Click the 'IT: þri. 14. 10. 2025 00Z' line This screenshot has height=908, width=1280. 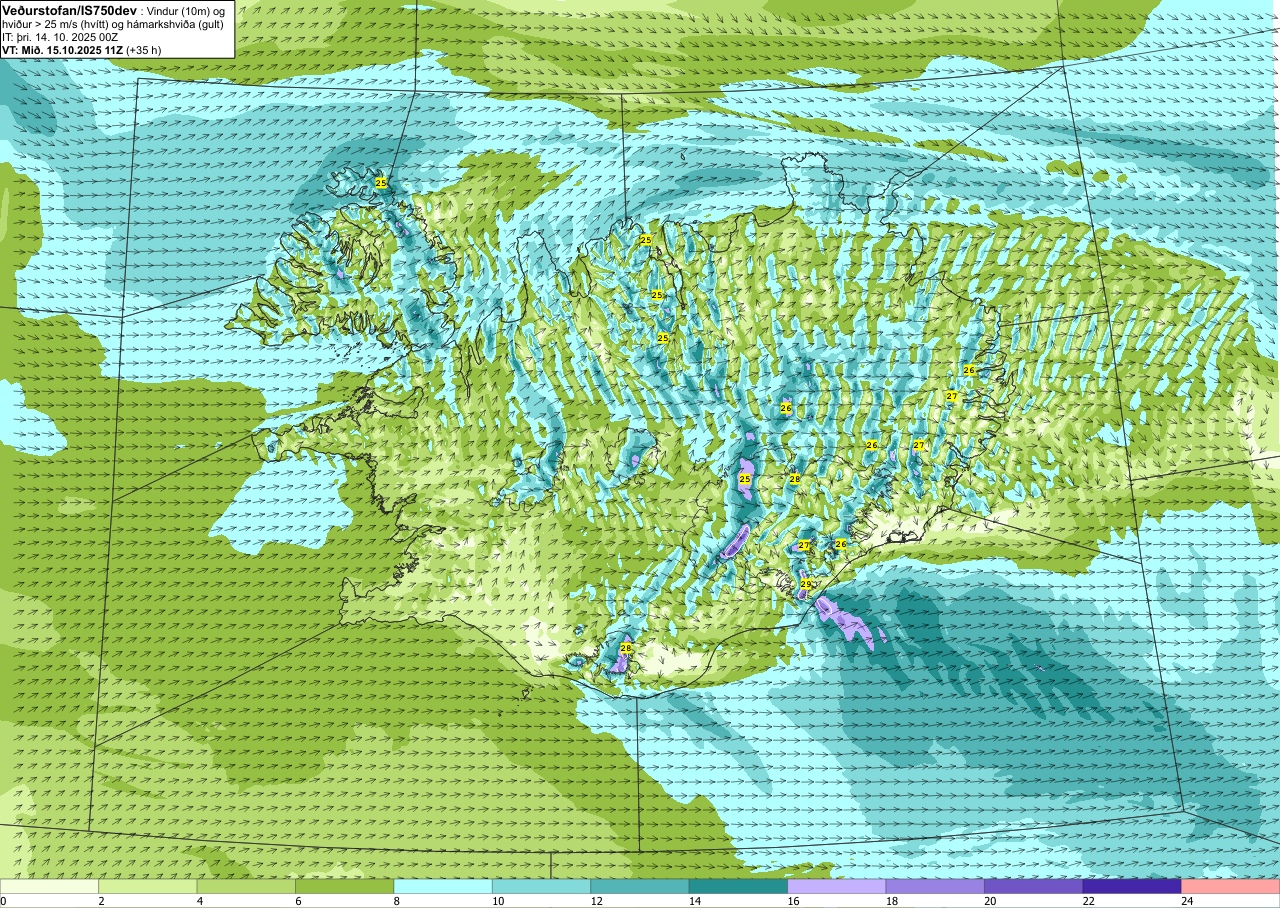60,36
